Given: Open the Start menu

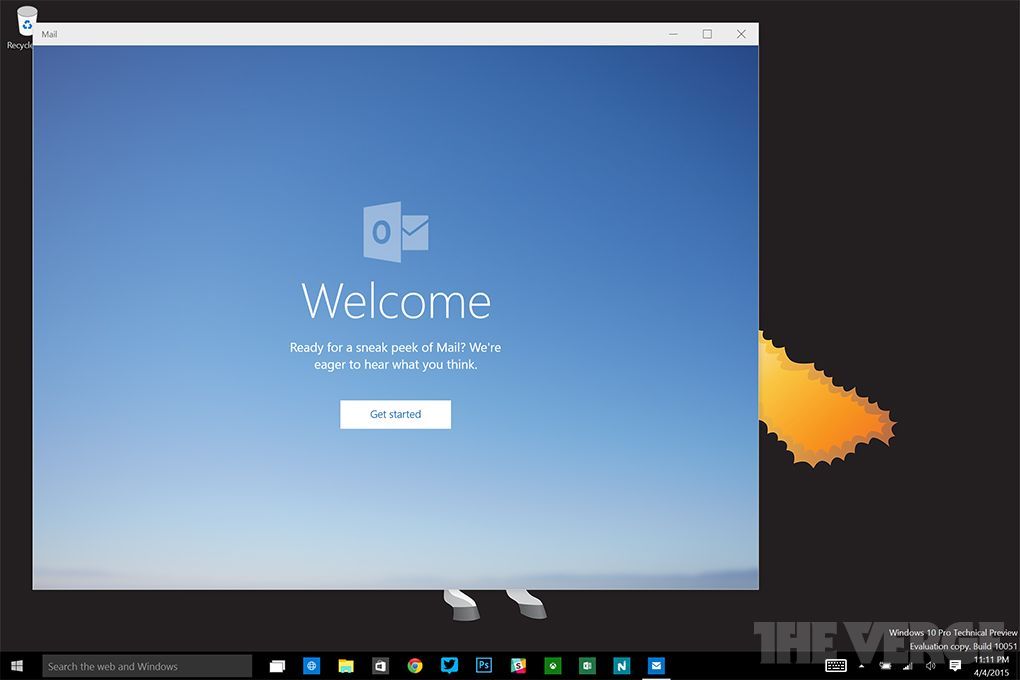Looking at the screenshot, I should [x=17, y=665].
